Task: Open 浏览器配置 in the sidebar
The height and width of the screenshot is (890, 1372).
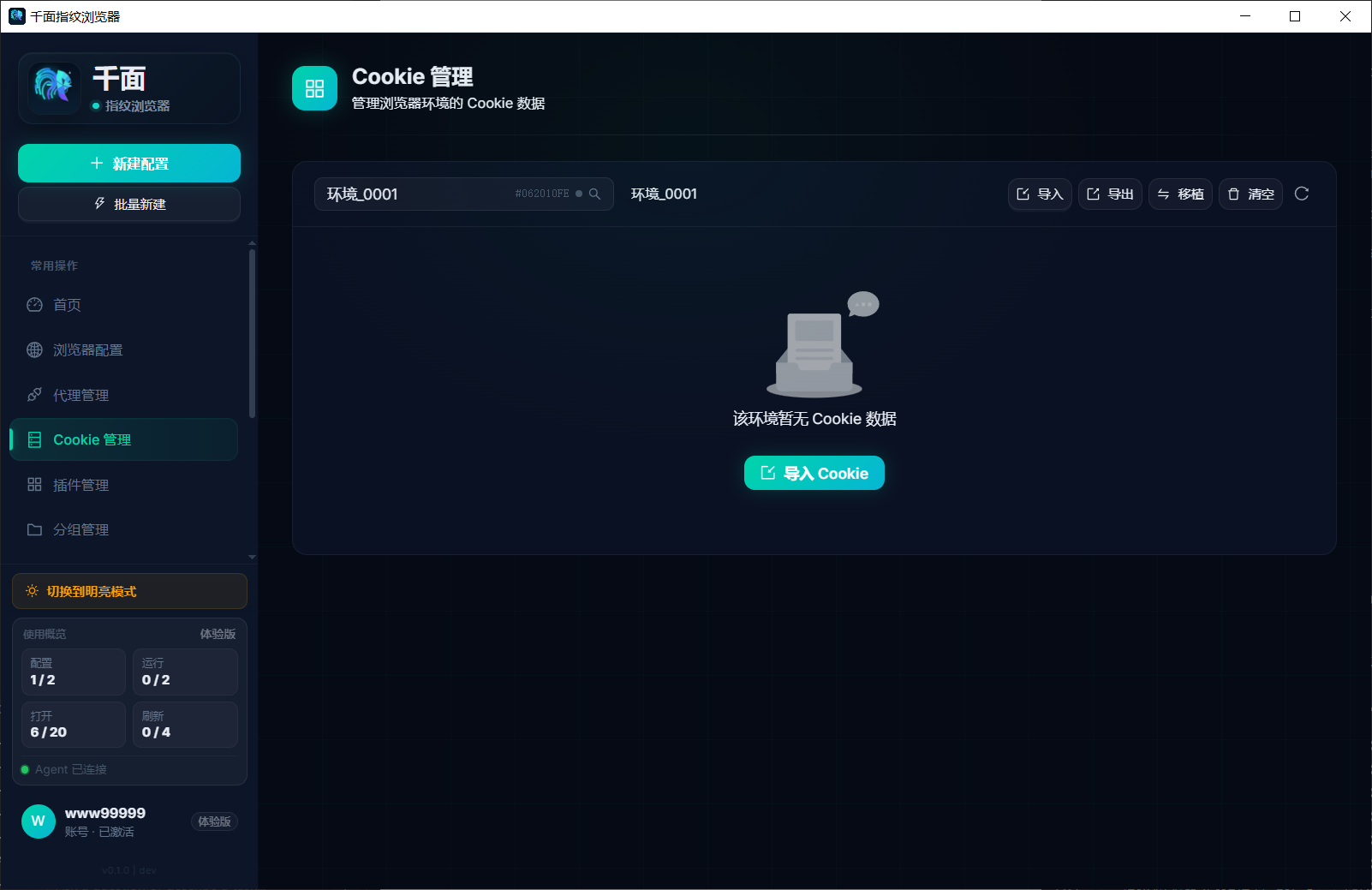Action: pos(124,349)
